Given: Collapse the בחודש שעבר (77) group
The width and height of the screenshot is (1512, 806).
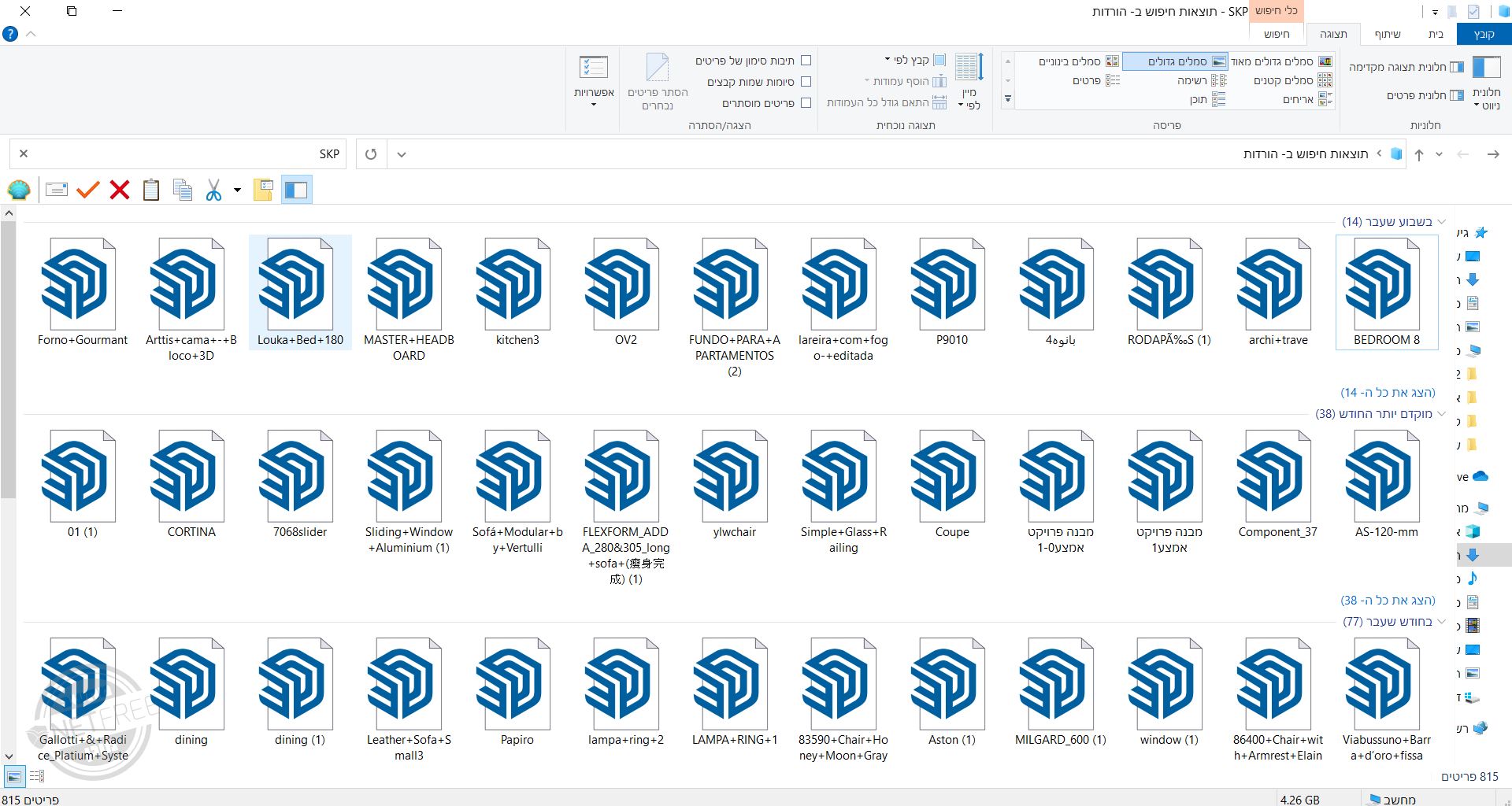Looking at the screenshot, I should (x=1441, y=622).
